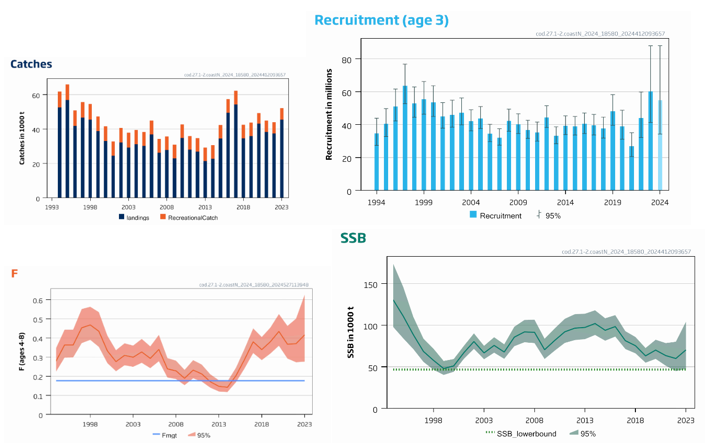The image size is (705, 445).
Task: Click the SSB chart heading
Action: point(353,238)
